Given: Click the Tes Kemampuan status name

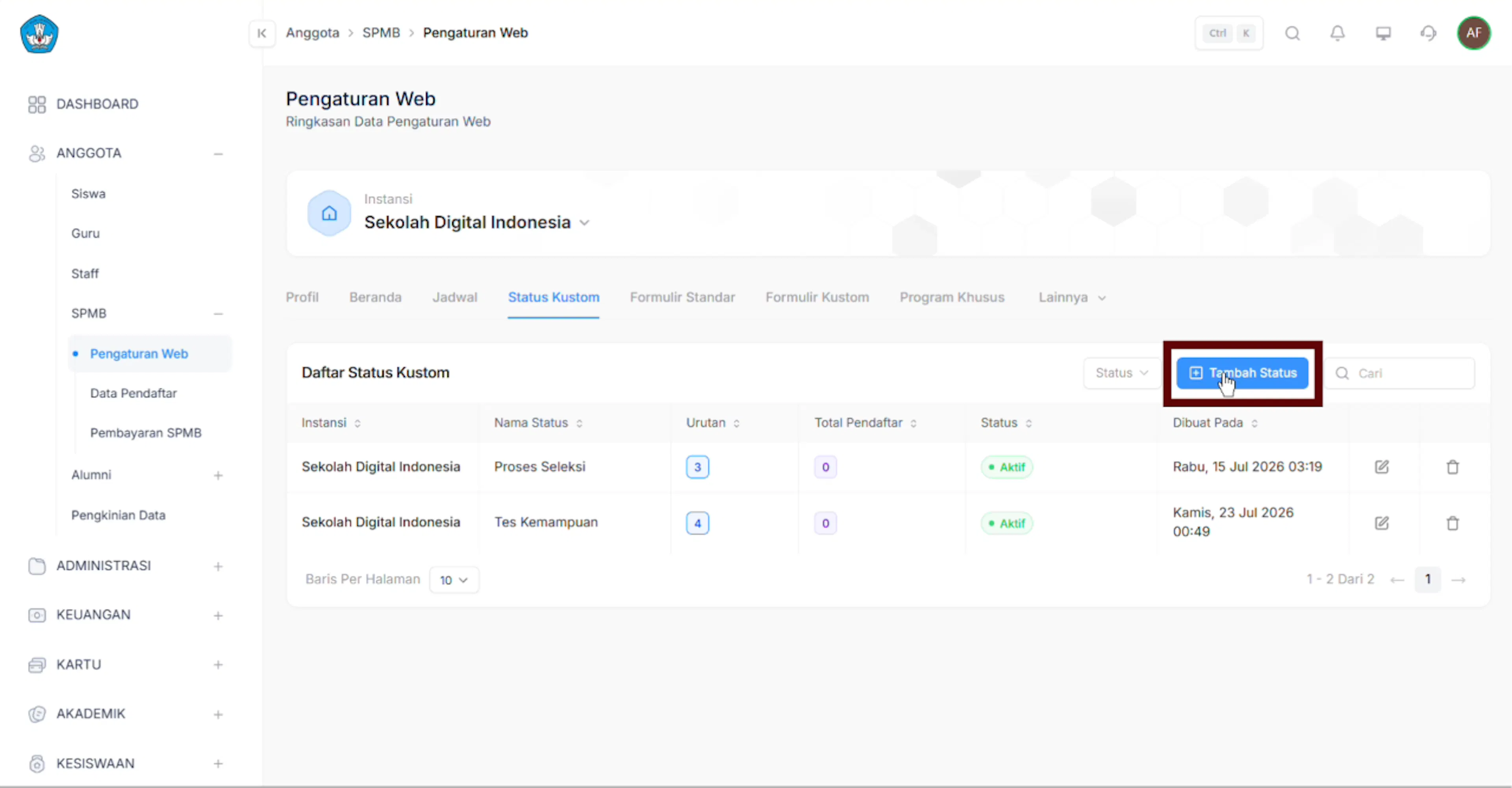Looking at the screenshot, I should (x=546, y=522).
